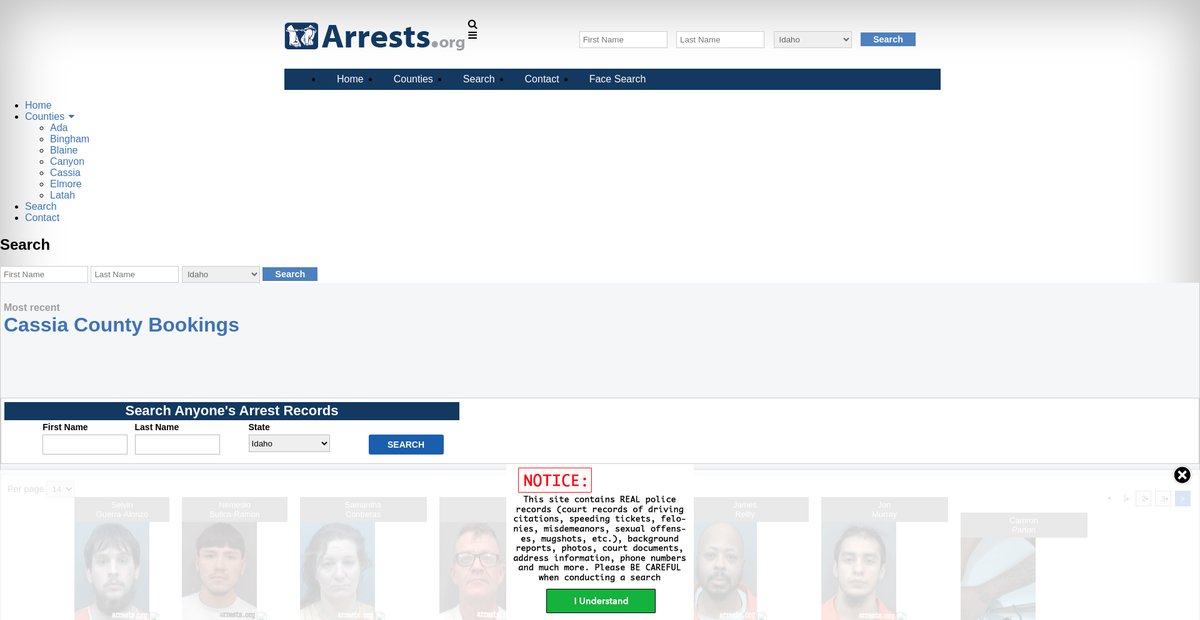
Task: Open State dropdown in Arrest Records form
Action: click(289, 443)
